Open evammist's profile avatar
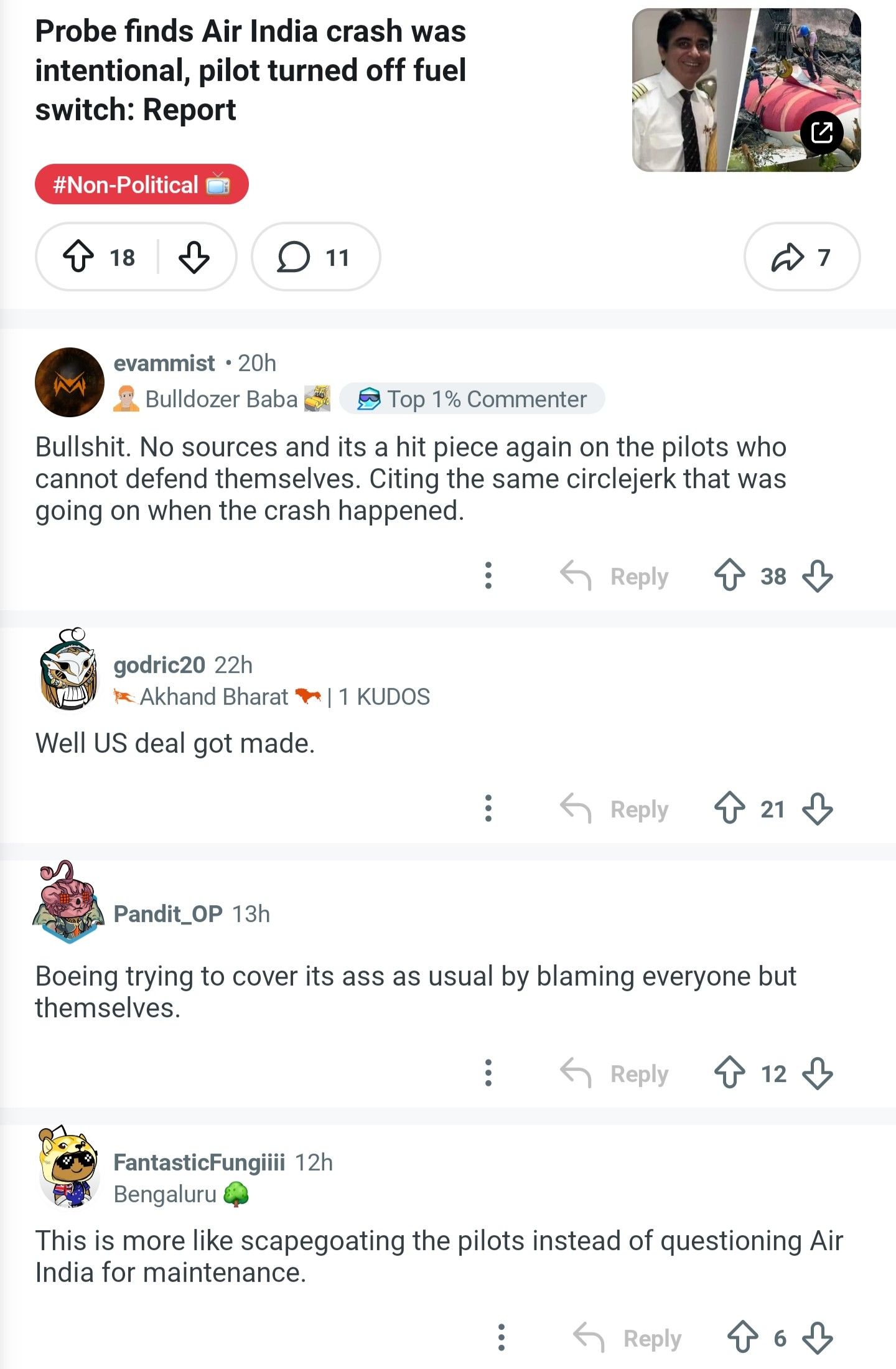This screenshot has height=1369, width=896. (69, 382)
